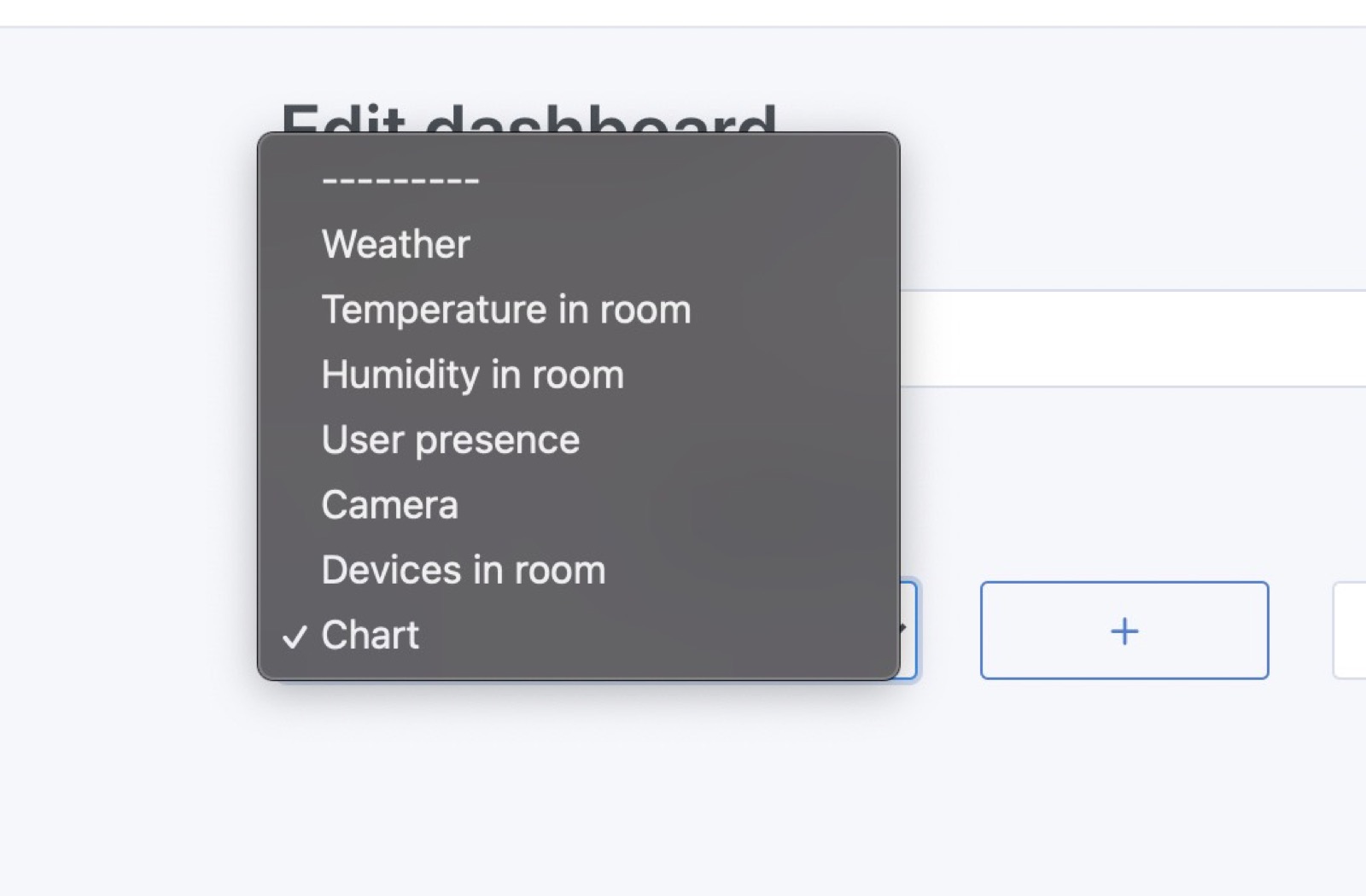The height and width of the screenshot is (896, 1366).
Task: Select Devices in room option
Action: point(463,569)
